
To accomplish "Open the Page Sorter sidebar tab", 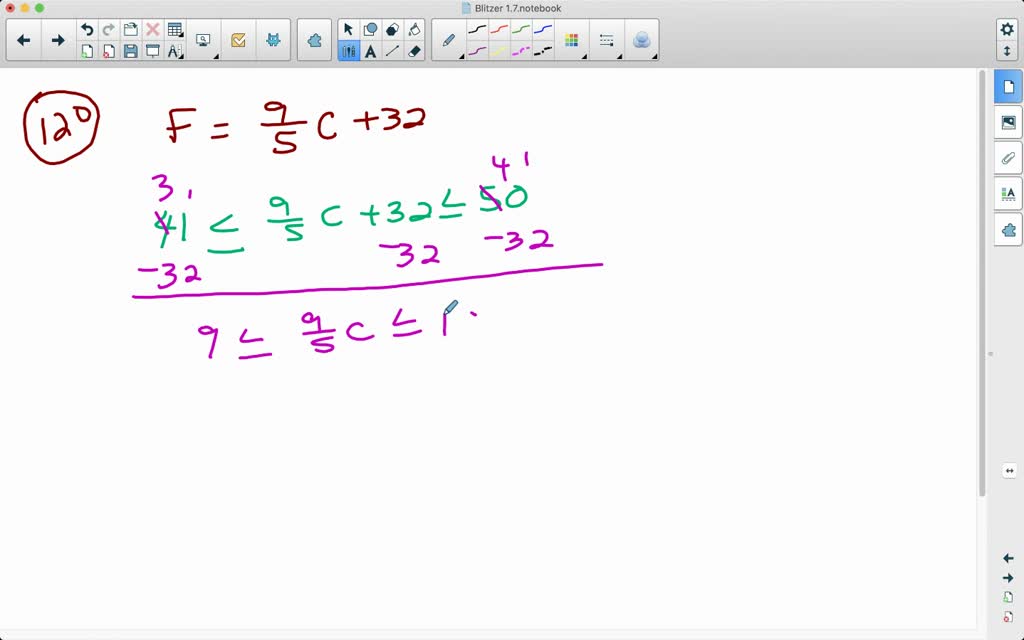I will click(1008, 87).
